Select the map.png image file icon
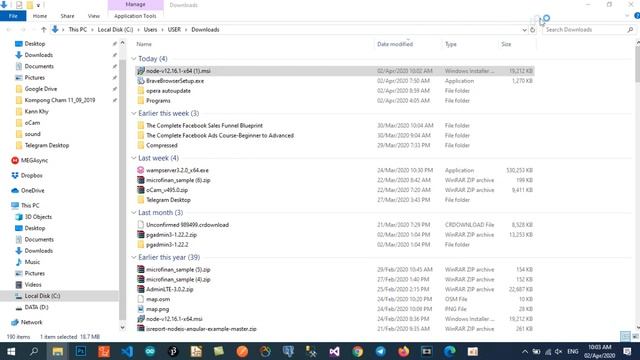640x360 pixels. pyautogui.click(x=140, y=309)
